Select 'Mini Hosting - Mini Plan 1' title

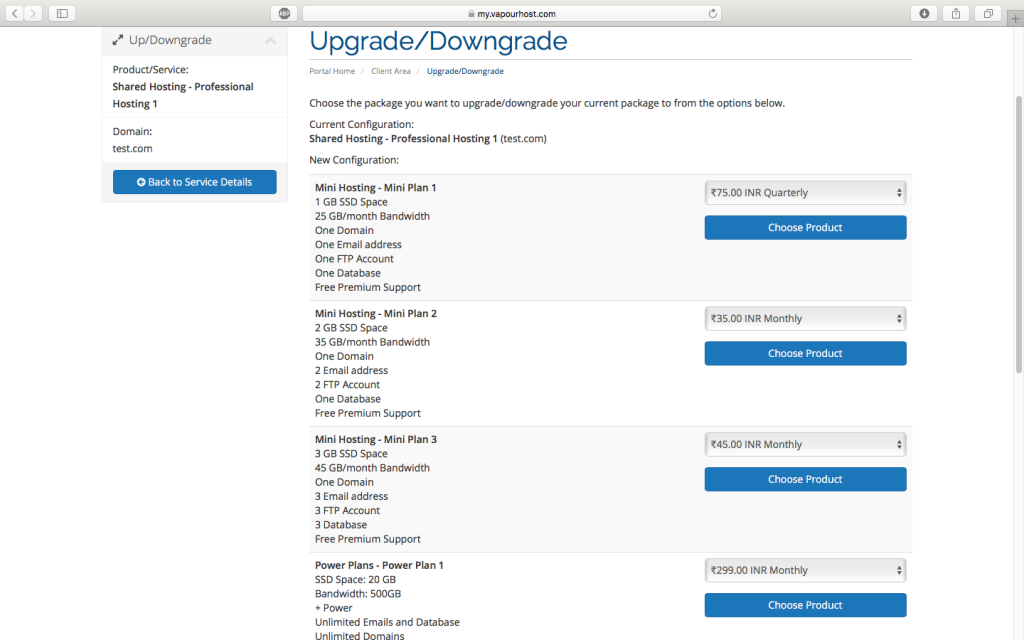point(376,187)
